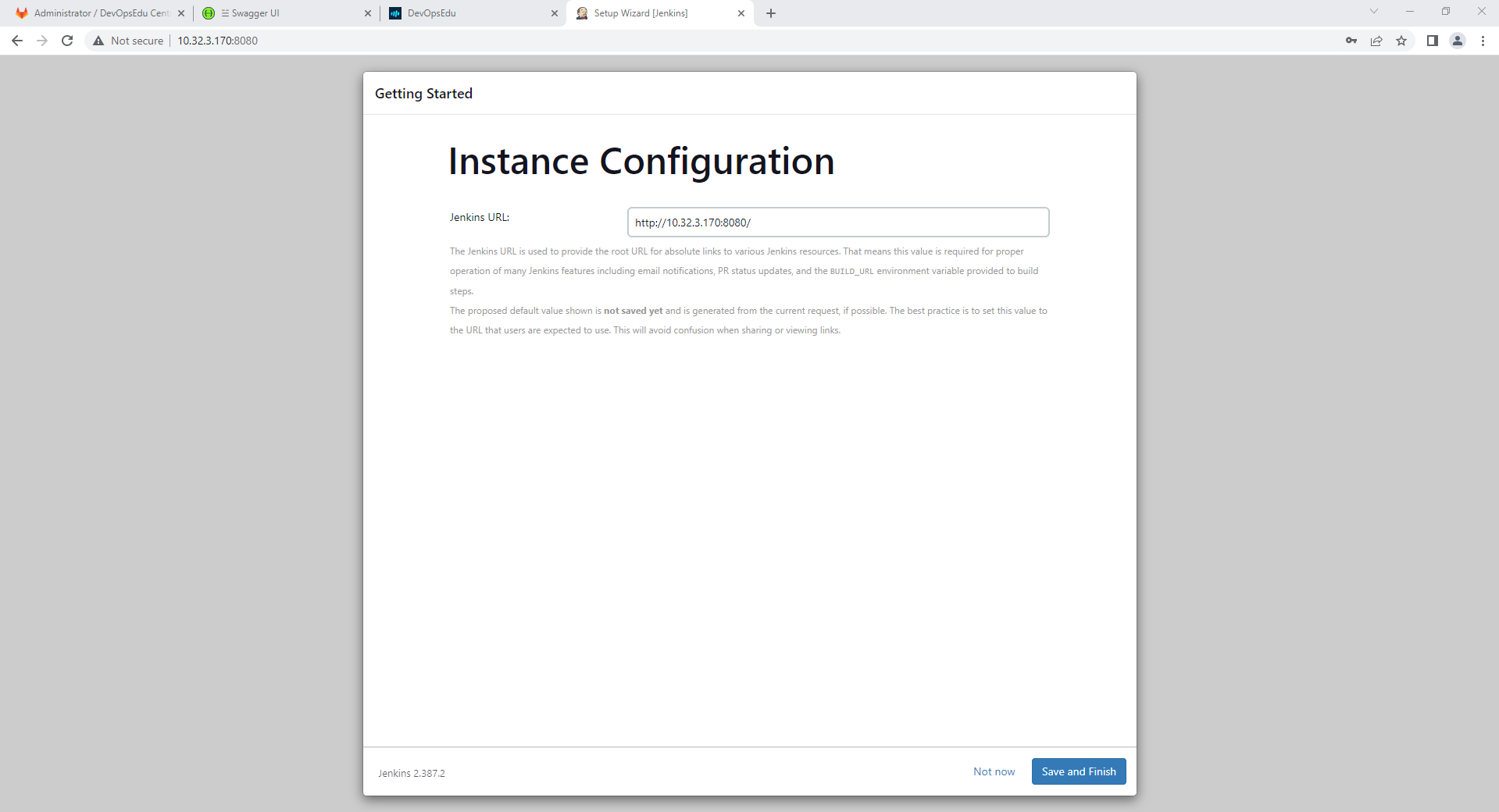Viewport: 1499px width, 812px height.
Task: Click the GitLab fox favicon
Action: click(22, 13)
